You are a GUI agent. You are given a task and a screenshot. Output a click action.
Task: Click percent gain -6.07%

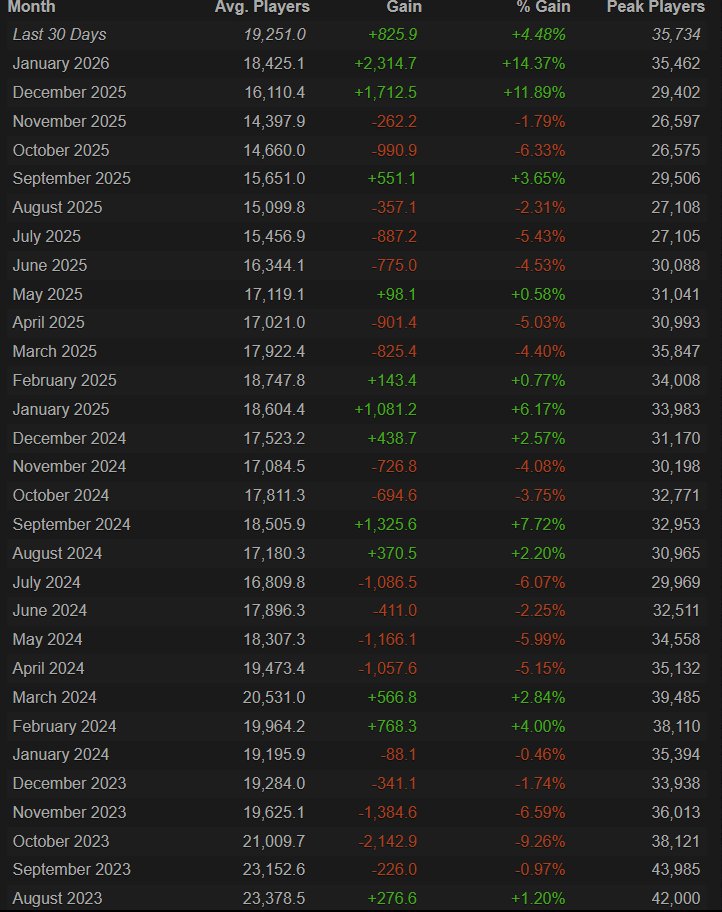coord(540,583)
